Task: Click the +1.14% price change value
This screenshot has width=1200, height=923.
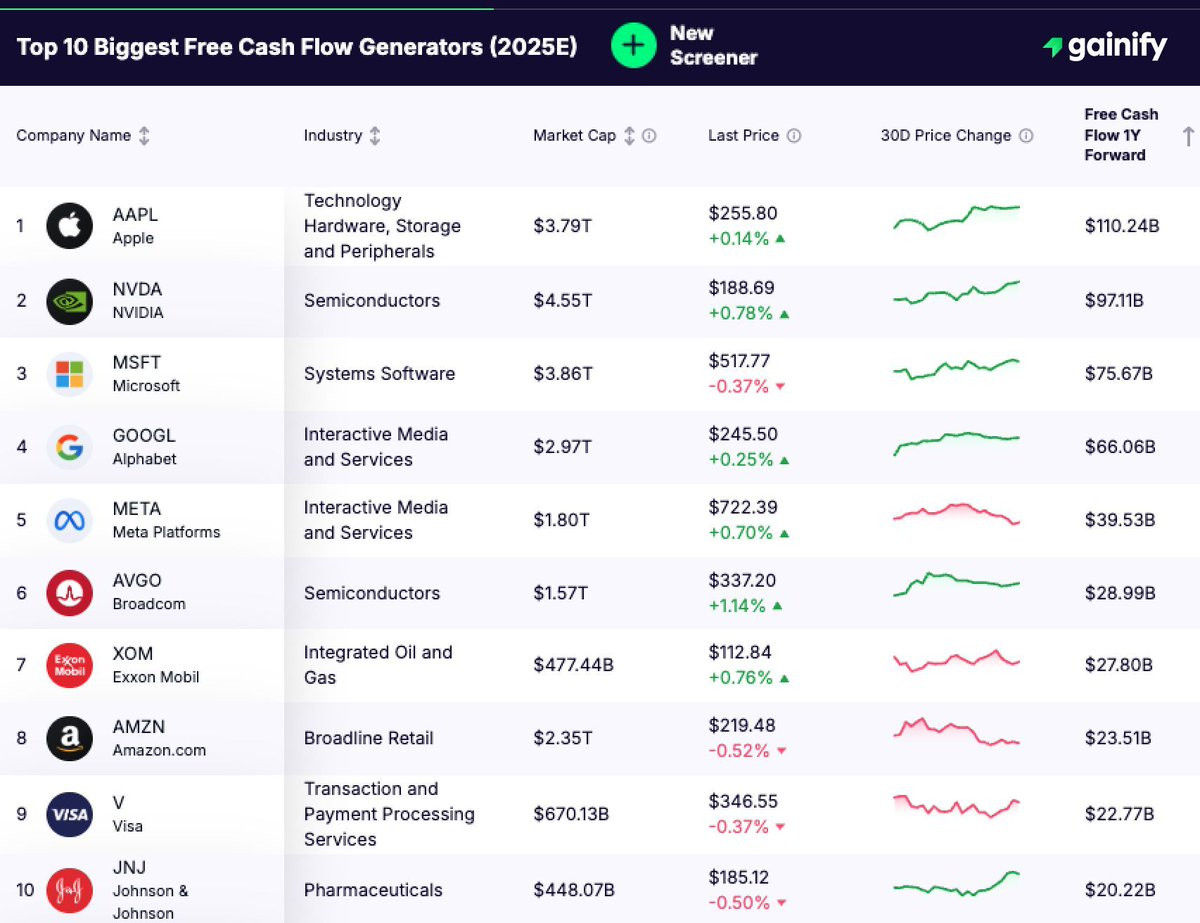Action: click(x=737, y=606)
